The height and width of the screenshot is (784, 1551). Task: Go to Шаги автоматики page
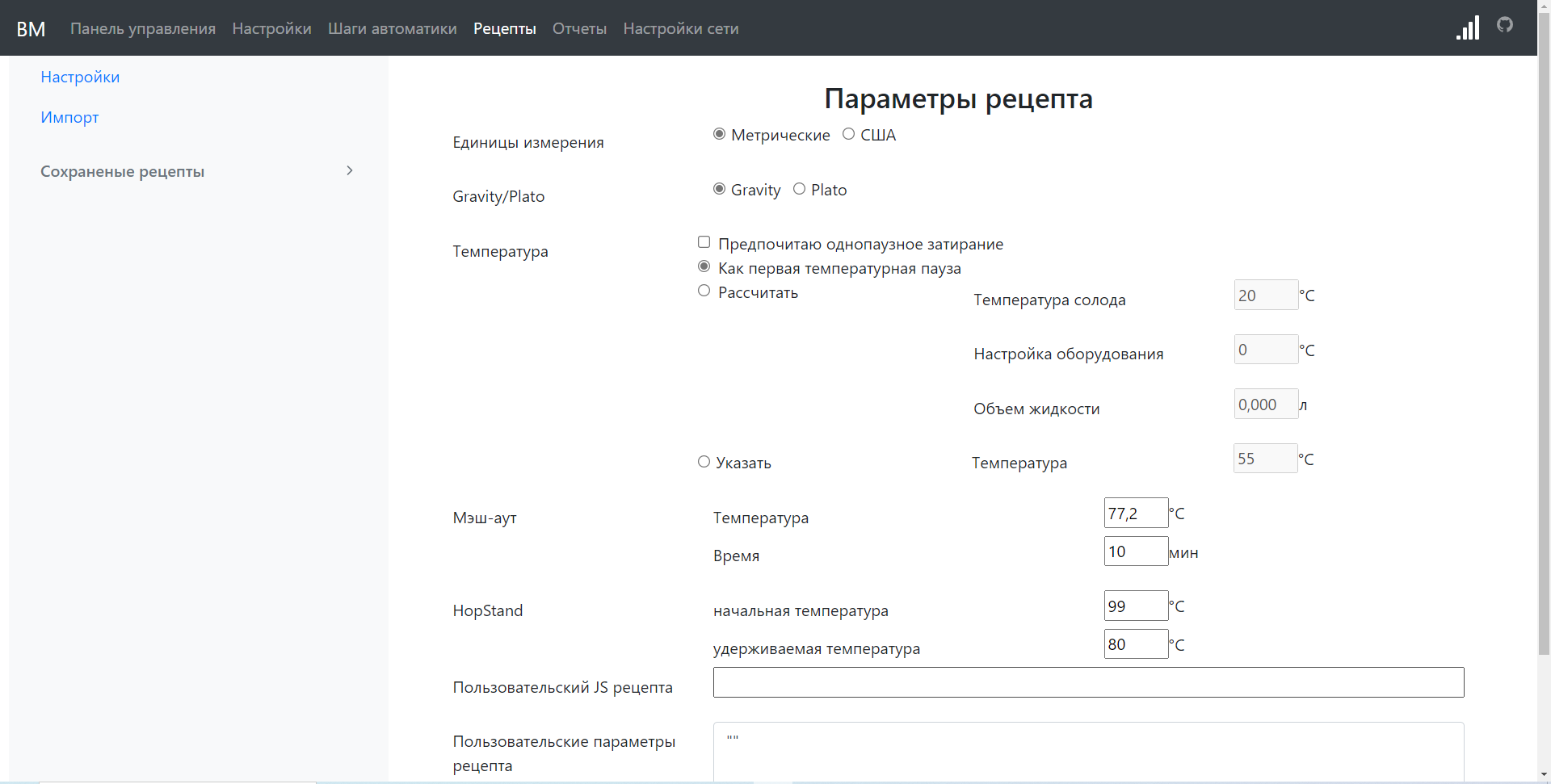[x=392, y=28]
